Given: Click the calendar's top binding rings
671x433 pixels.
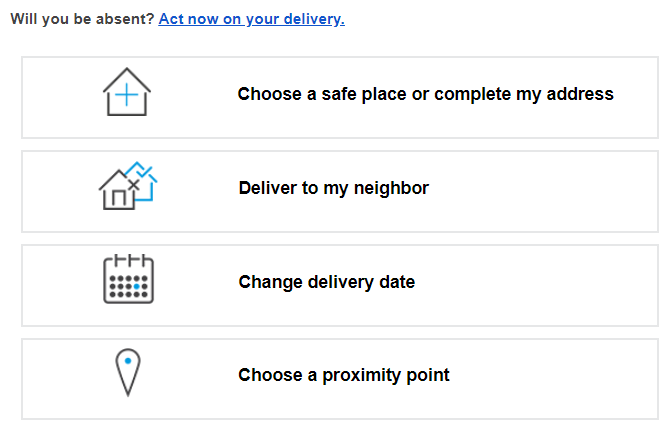Looking at the screenshot, I should [x=128, y=260].
